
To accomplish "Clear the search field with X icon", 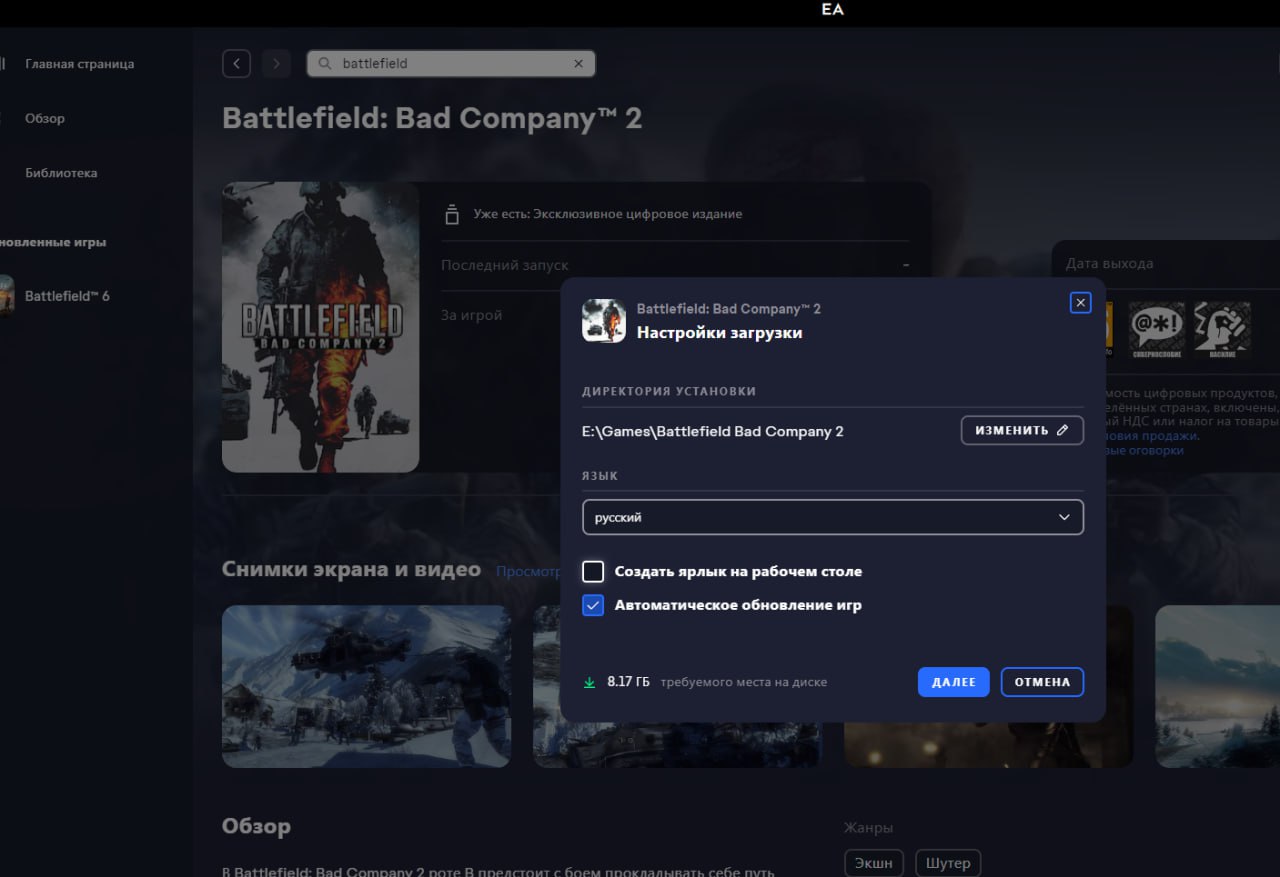I will [x=578, y=64].
